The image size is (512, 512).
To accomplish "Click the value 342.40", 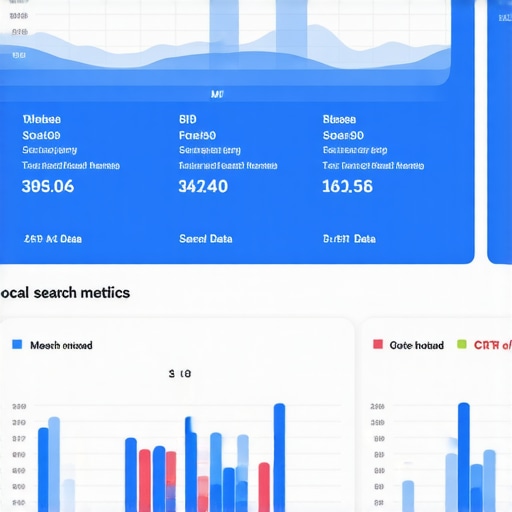I will (x=203, y=186).
